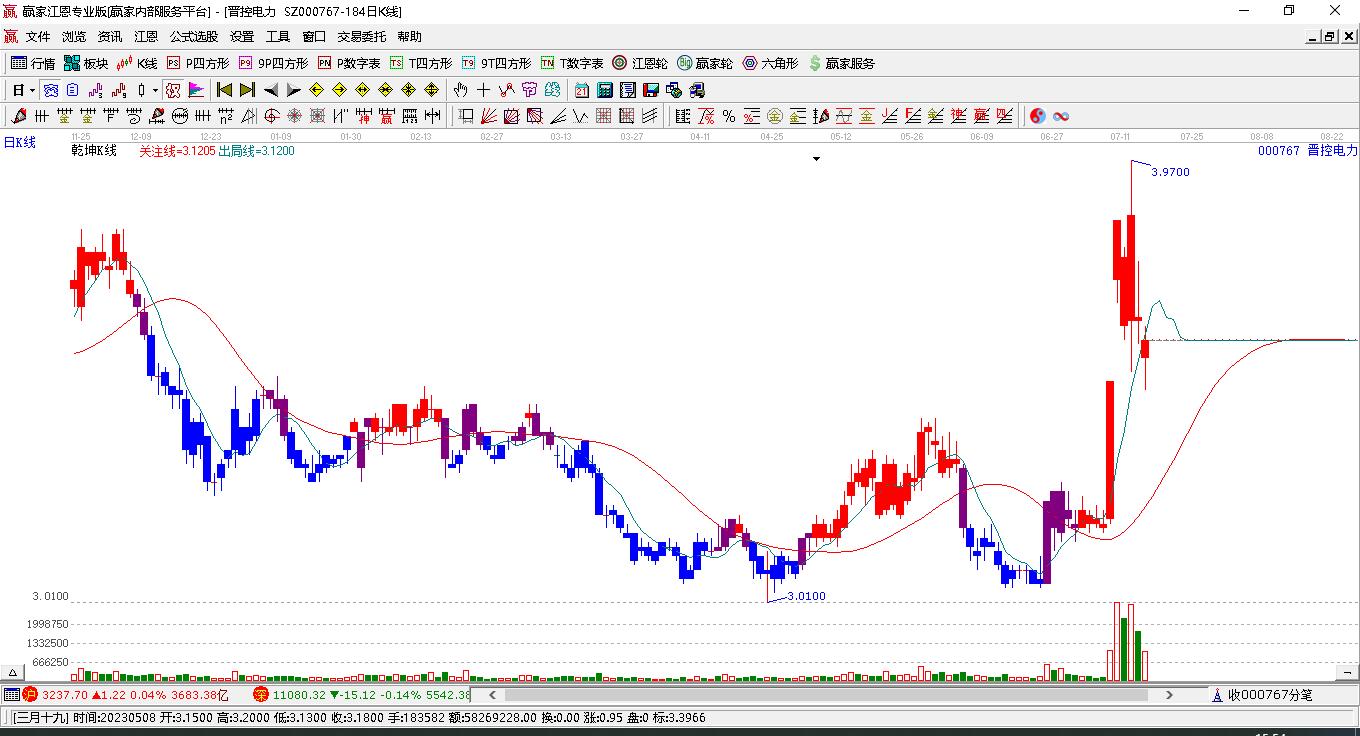The image size is (1360, 736).
Task: Switch to K线 chart view
Action: tap(137, 63)
